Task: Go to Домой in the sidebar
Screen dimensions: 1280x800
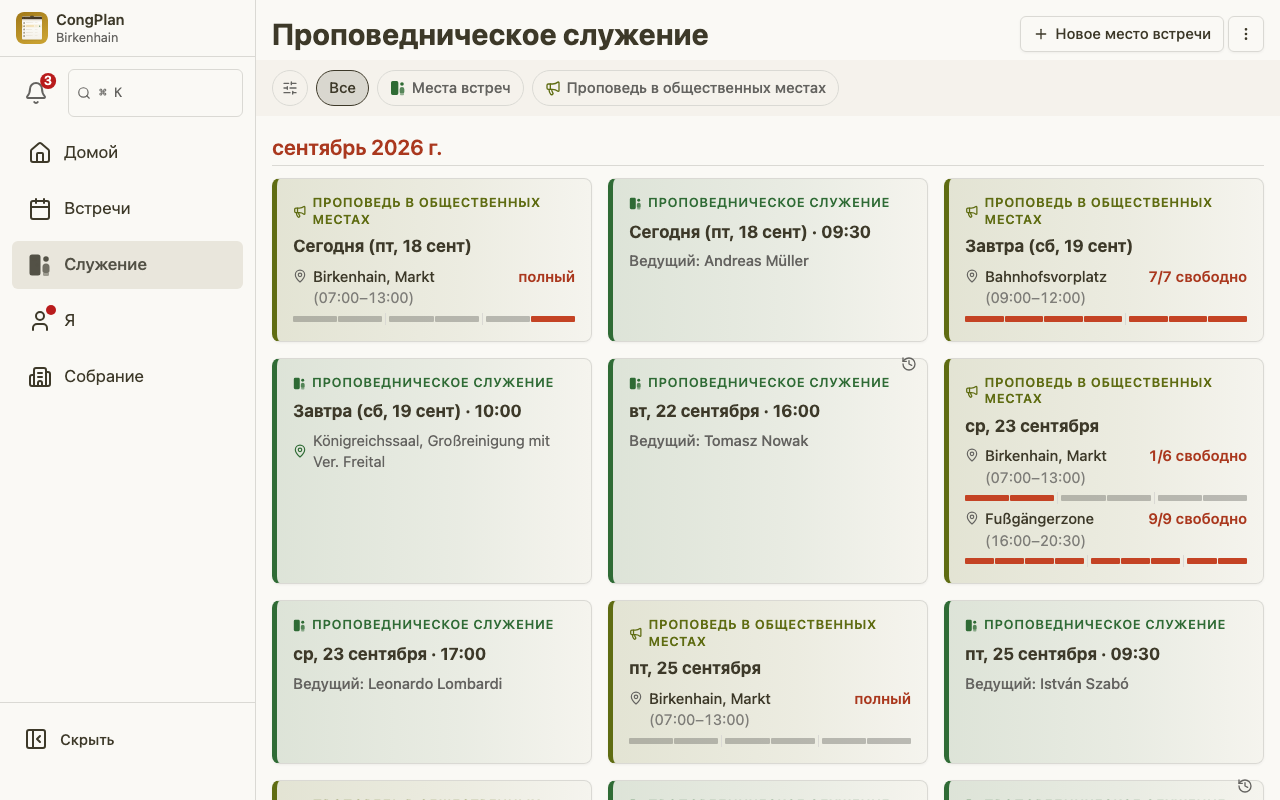Action: tap(127, 153)
